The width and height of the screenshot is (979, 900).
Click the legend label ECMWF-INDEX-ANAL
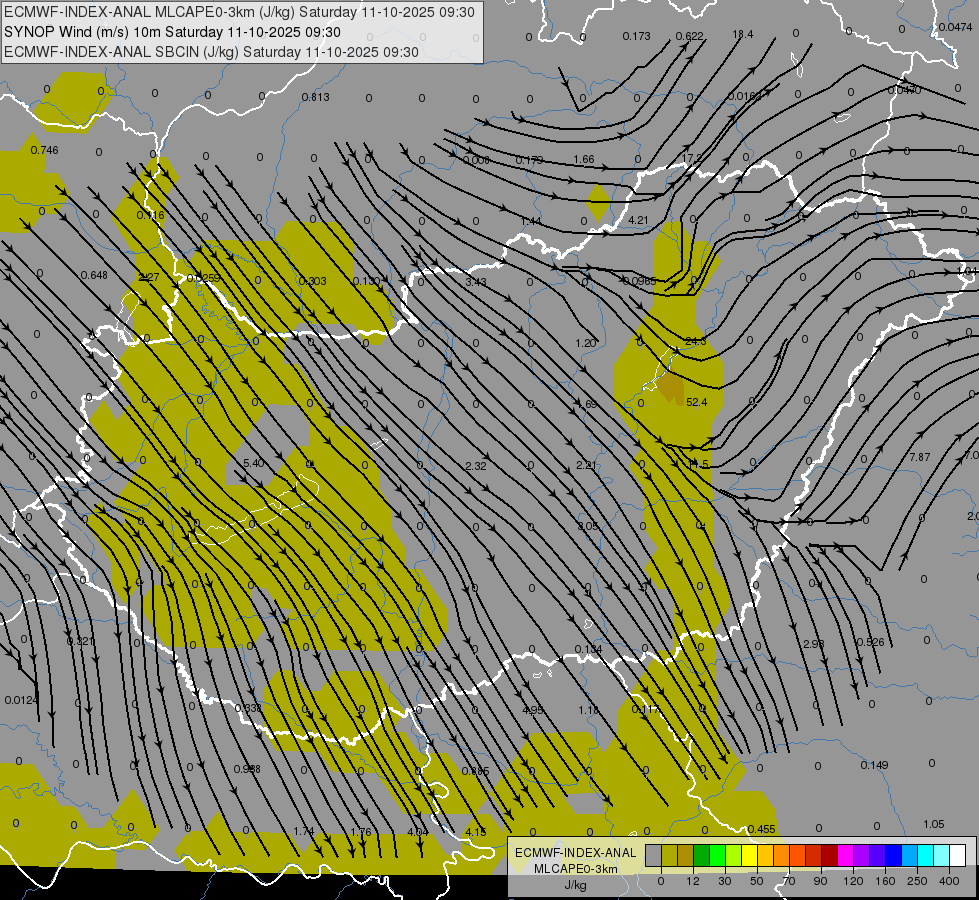(x=575, y=853)
